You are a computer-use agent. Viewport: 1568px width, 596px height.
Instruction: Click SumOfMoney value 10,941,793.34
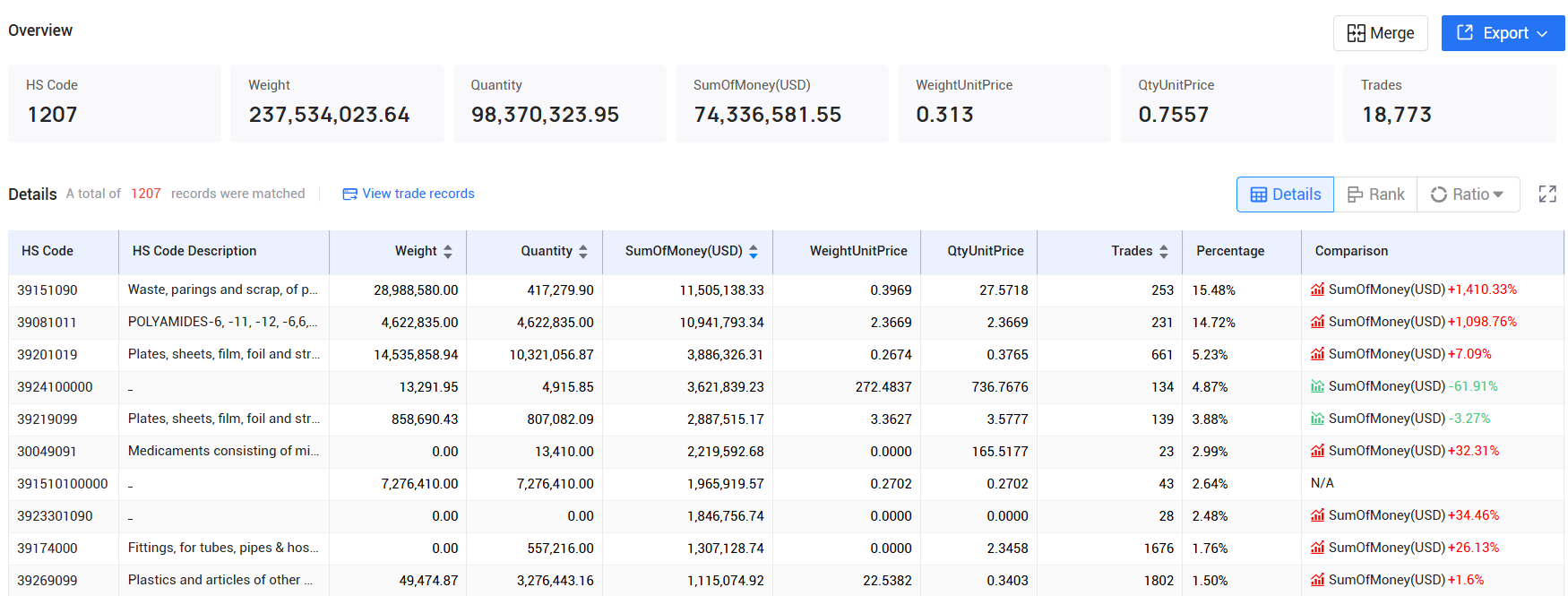coord(722,323)
